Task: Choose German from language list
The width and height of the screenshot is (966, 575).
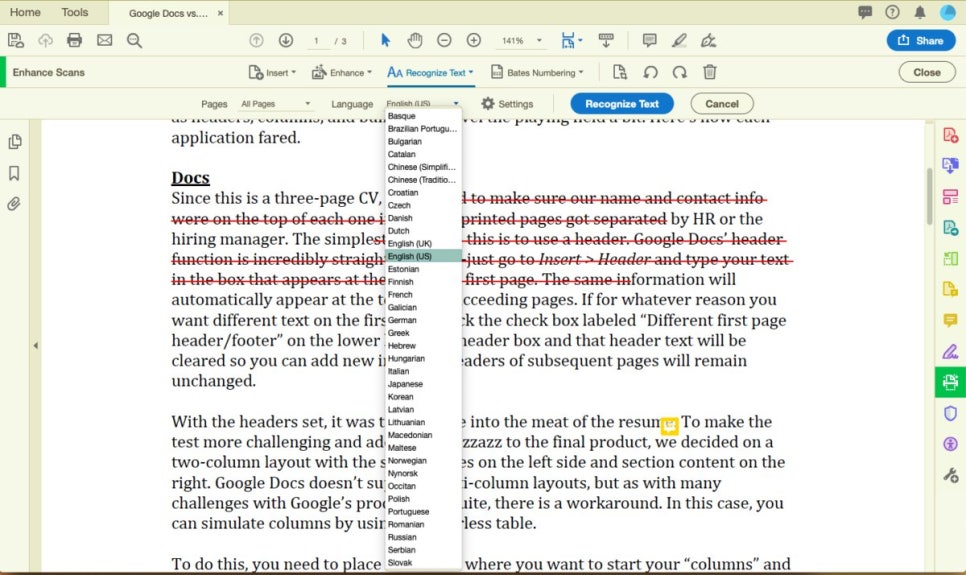Action: click(423, 320)
